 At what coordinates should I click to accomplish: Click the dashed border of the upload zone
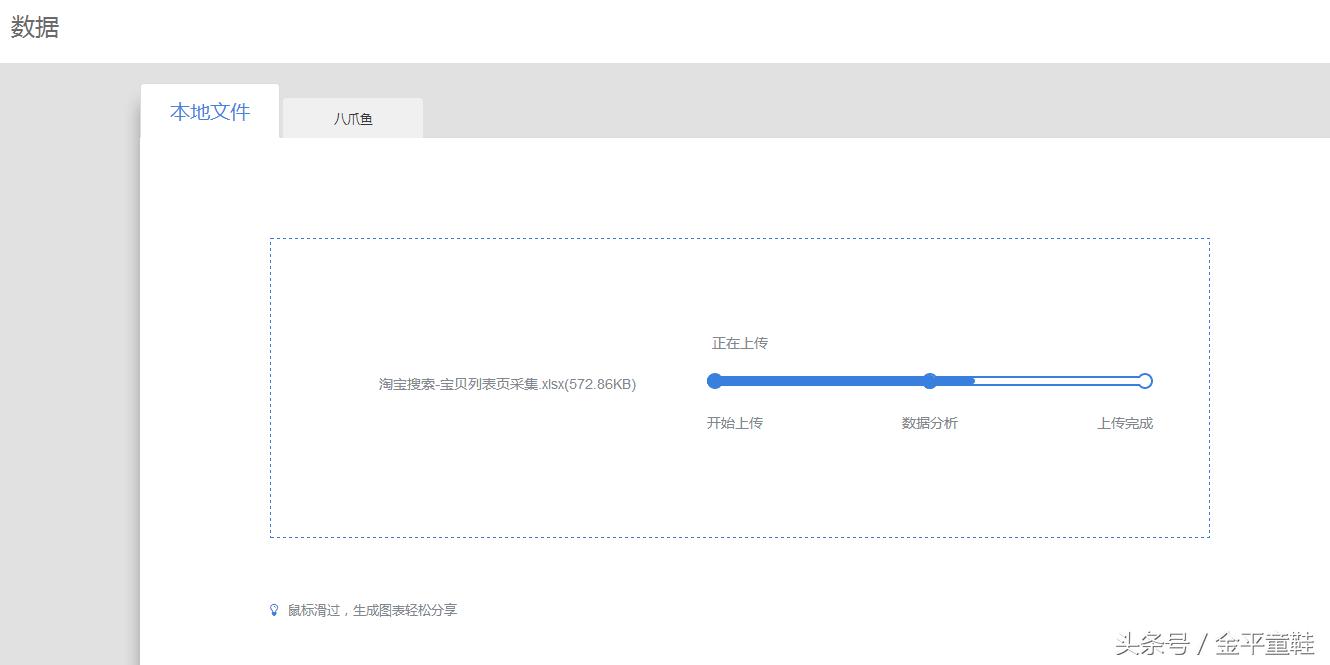coord(740,238)
